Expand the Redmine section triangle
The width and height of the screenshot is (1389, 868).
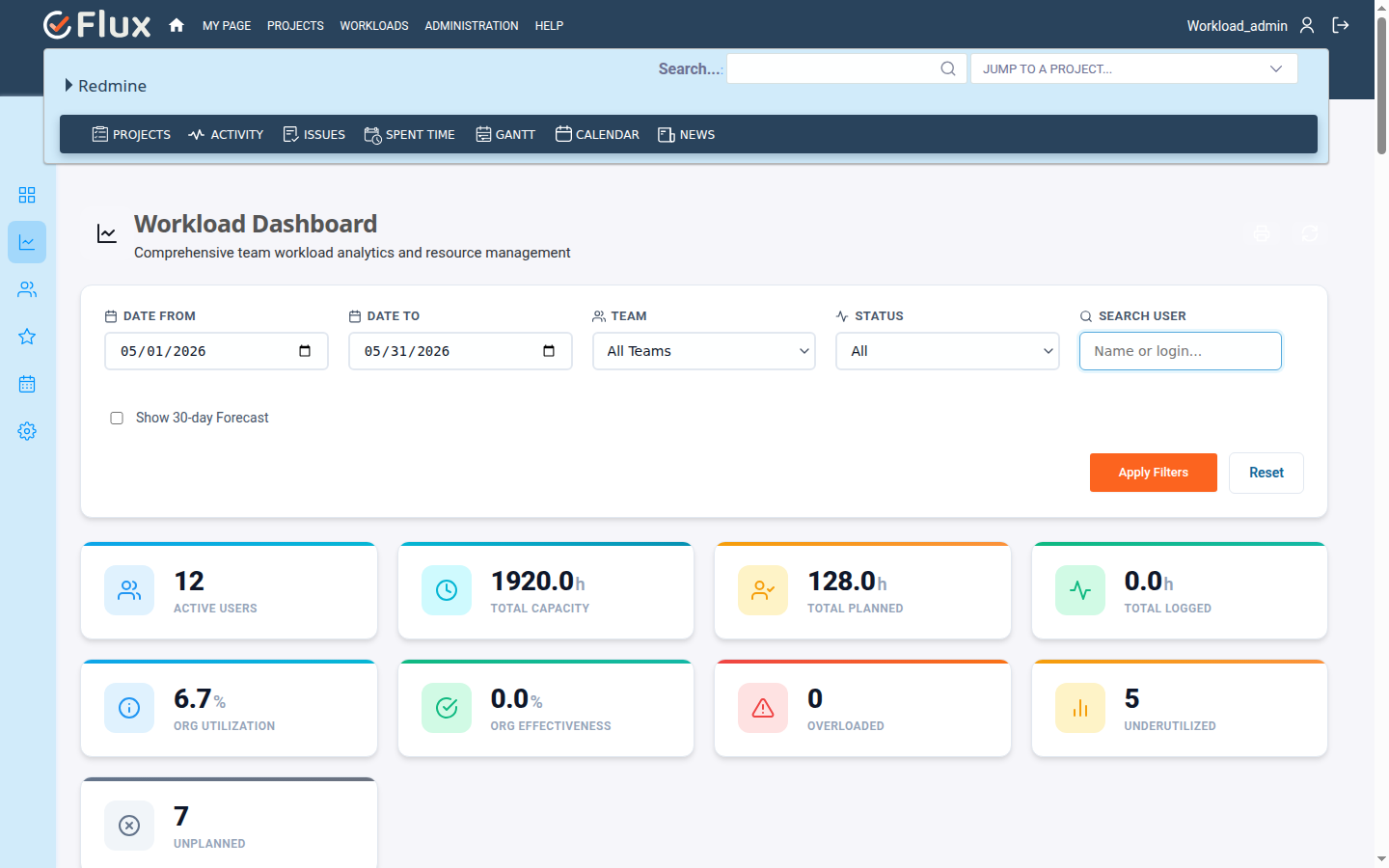69,85
